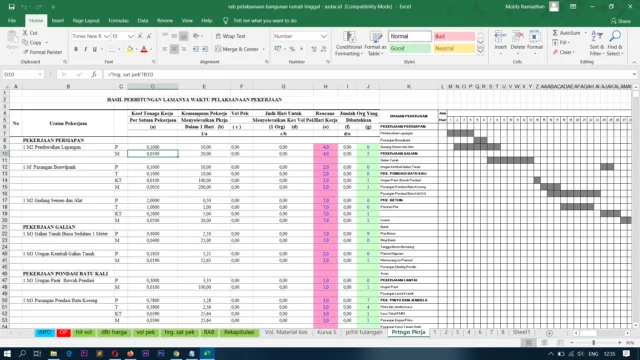Decrease font size with the small A icon

149,36
